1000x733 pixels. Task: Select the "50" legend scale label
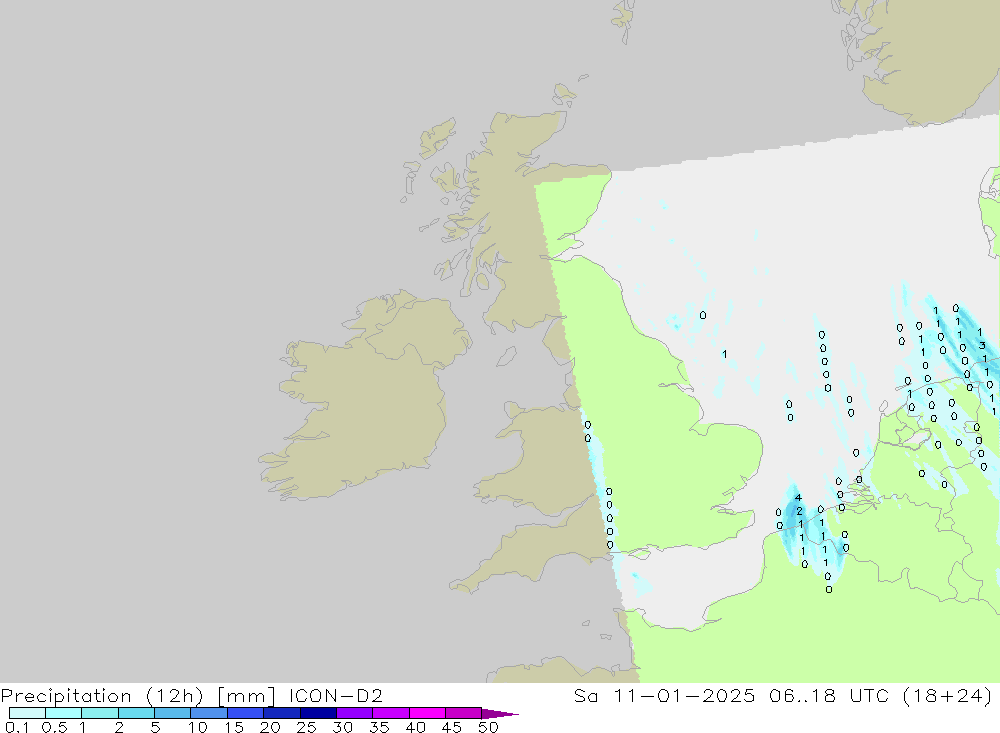[488, 727]
